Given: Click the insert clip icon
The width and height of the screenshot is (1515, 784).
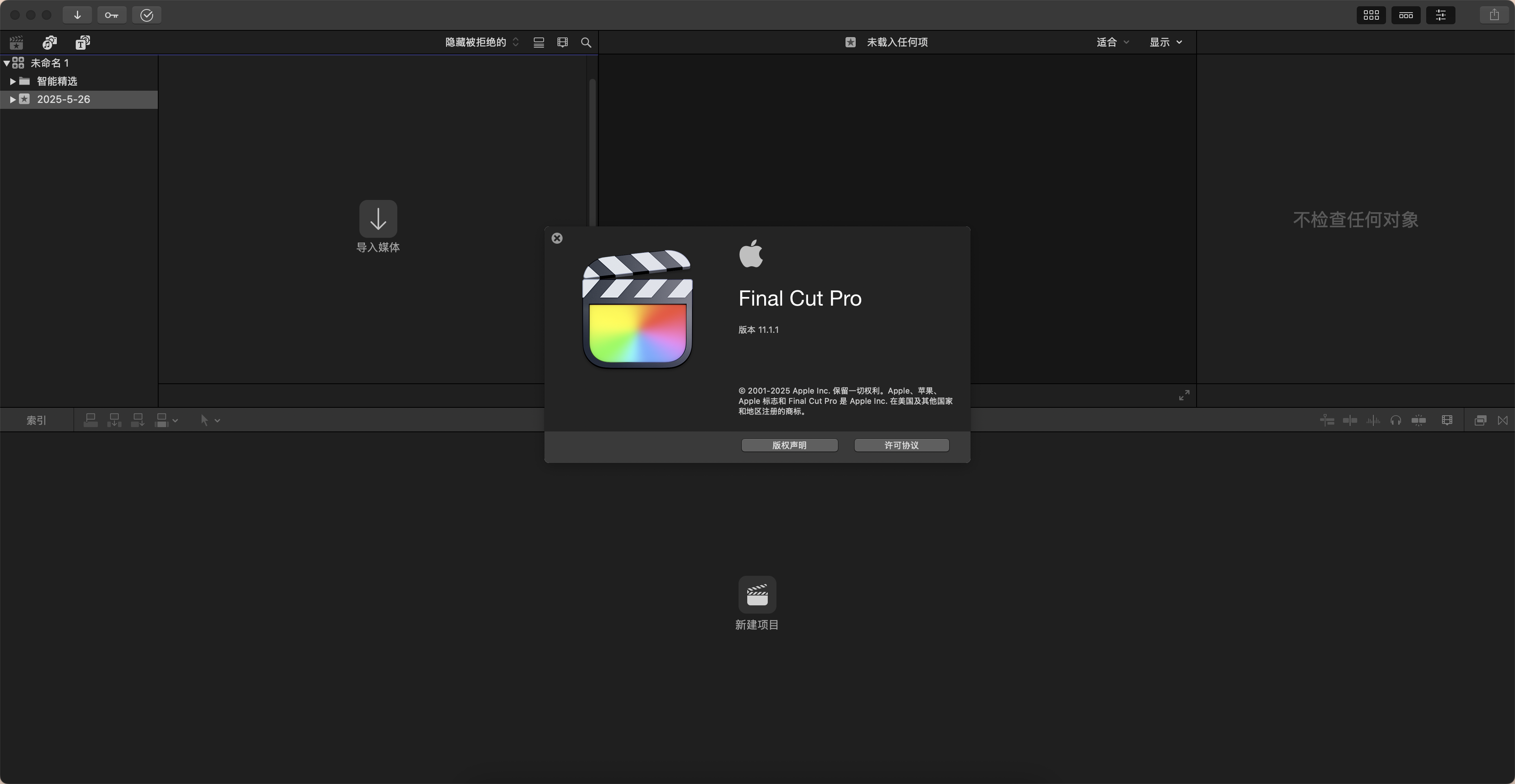Looking at the screenshot, I should point(114,420).
